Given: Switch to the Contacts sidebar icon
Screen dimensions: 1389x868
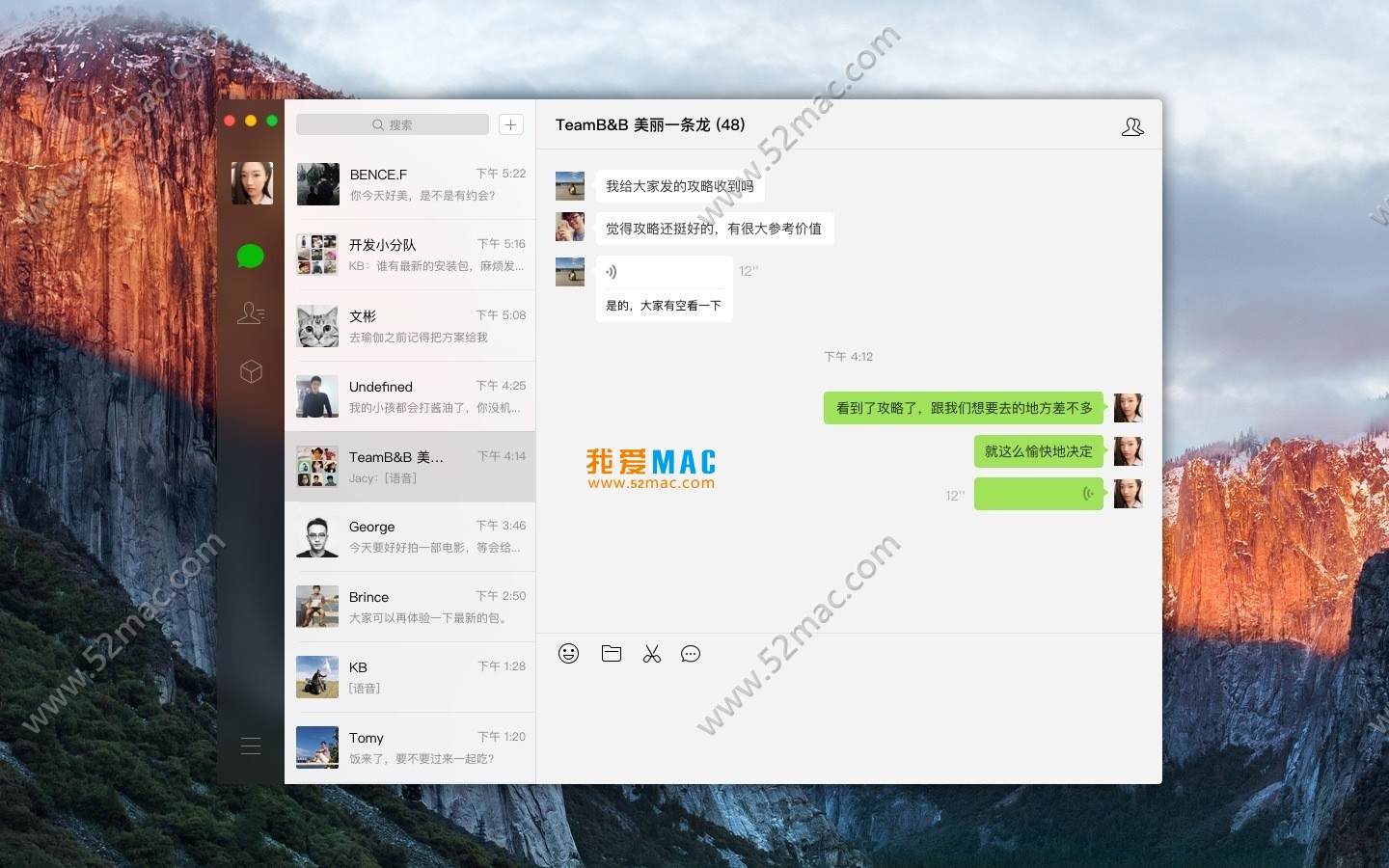Looking at the screenshot, I should (250, 313).
